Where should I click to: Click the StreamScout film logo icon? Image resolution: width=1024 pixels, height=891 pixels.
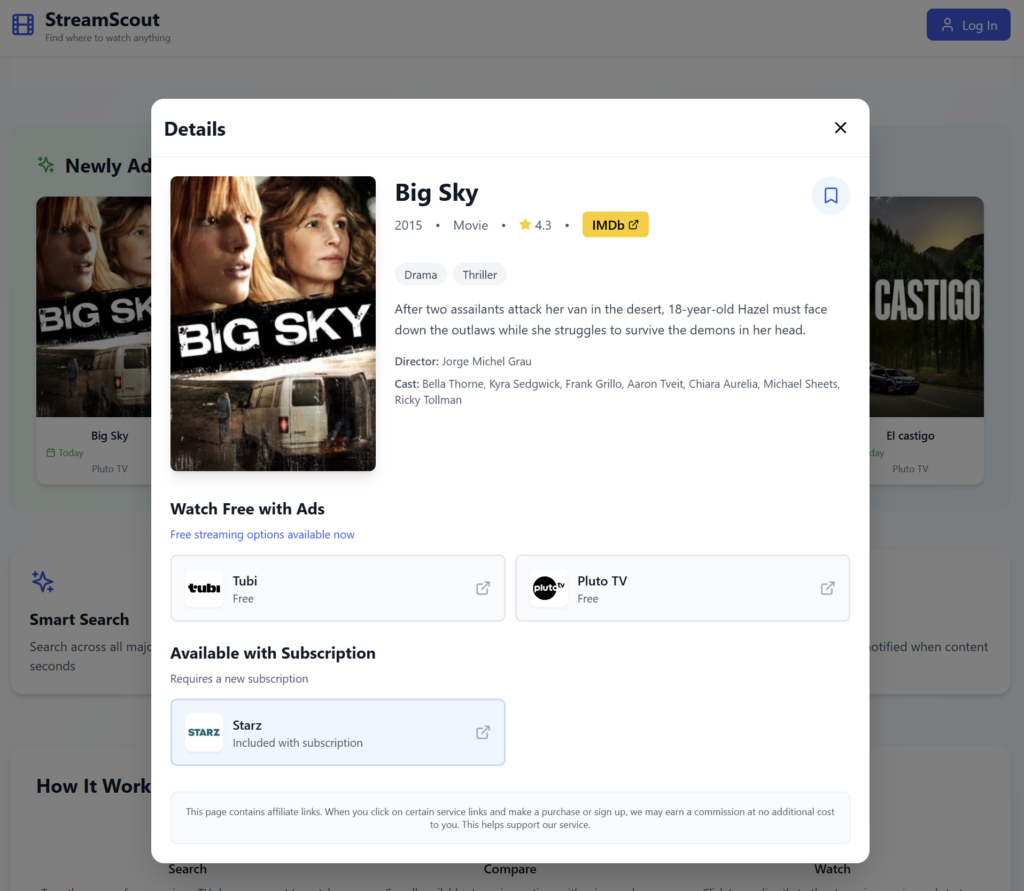click(x=23, y=24)
